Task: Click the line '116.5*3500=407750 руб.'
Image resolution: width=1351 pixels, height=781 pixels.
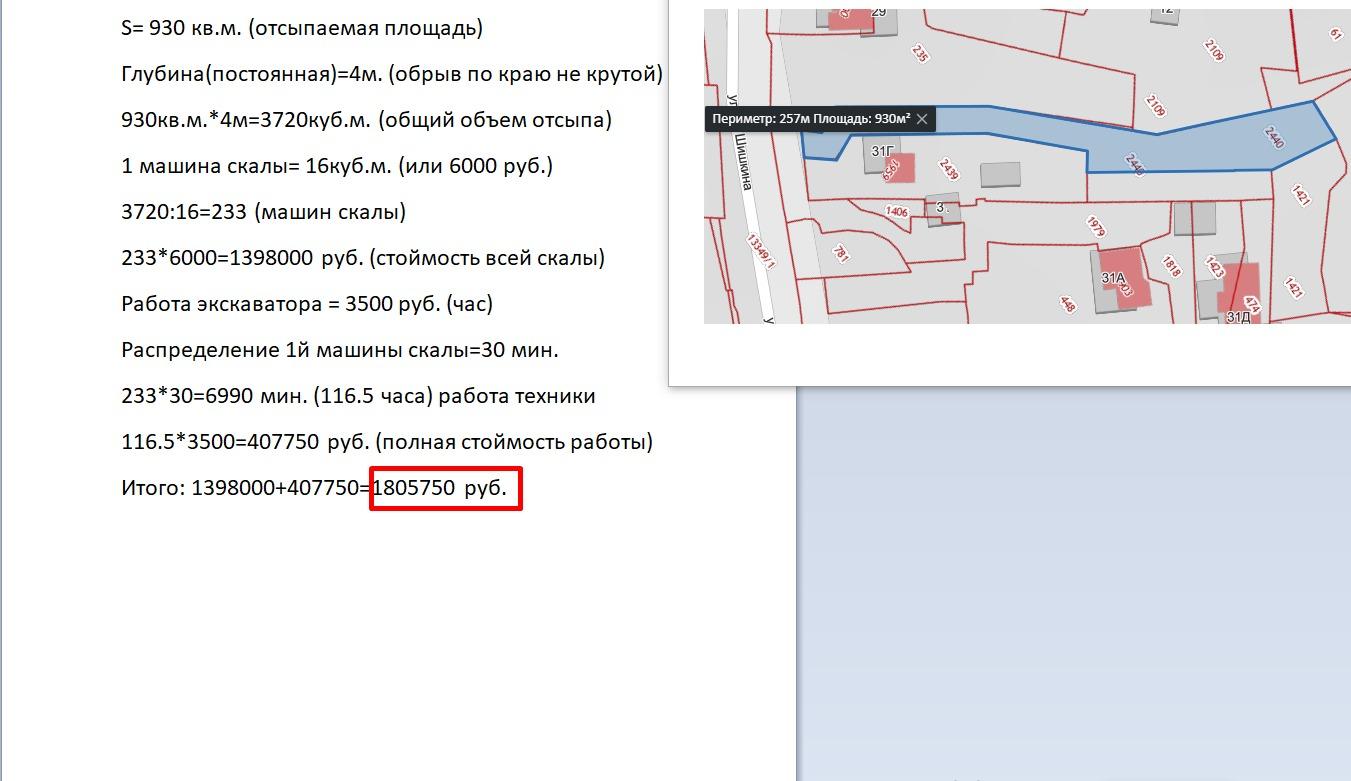Action: (387, 442)
